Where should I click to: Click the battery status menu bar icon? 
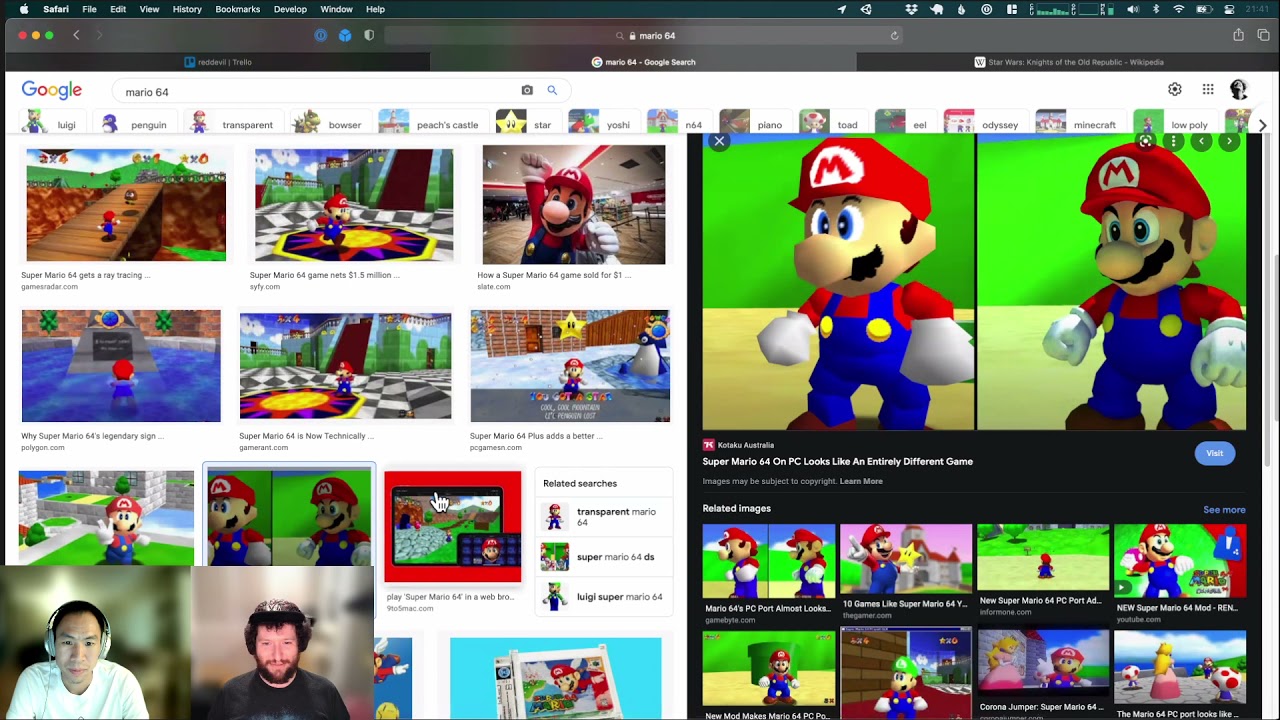click(x=1204, y=9)
